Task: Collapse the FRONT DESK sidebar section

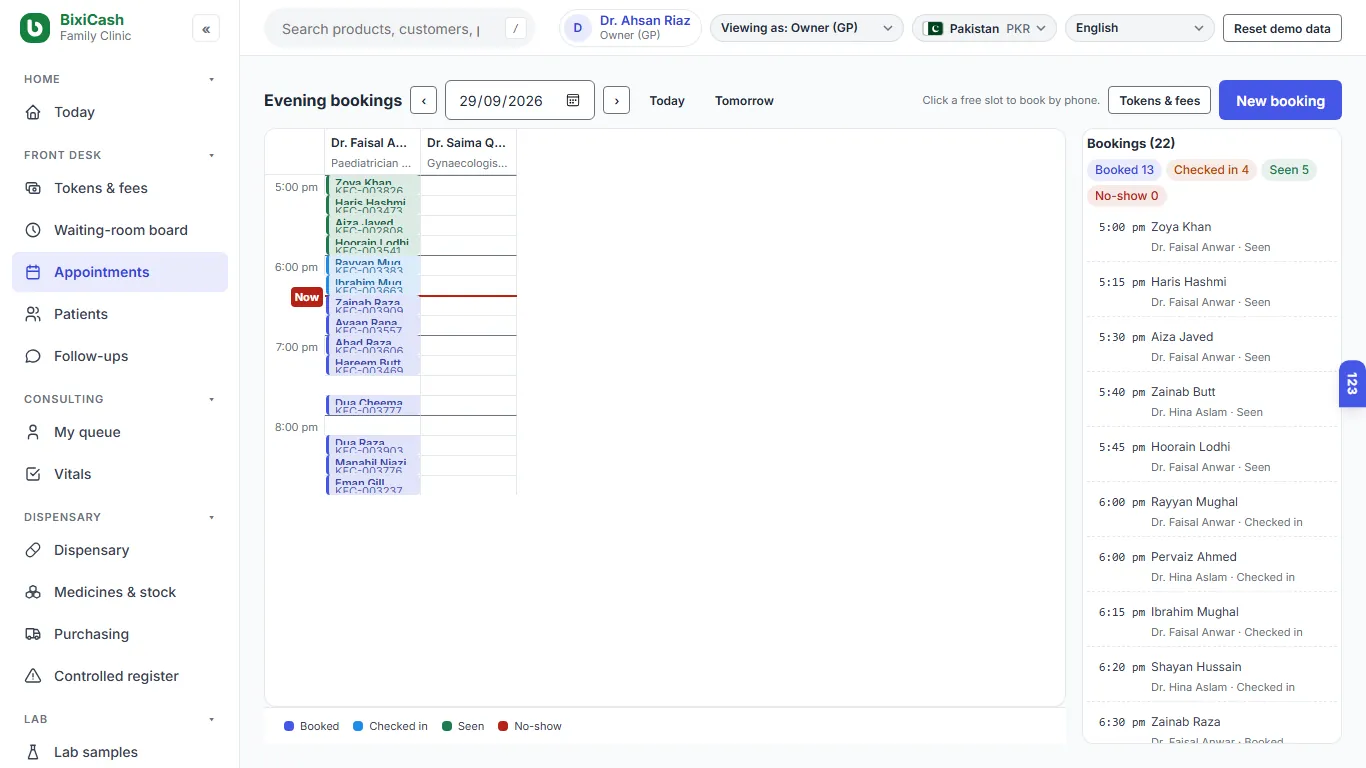Action: point(211,155)
